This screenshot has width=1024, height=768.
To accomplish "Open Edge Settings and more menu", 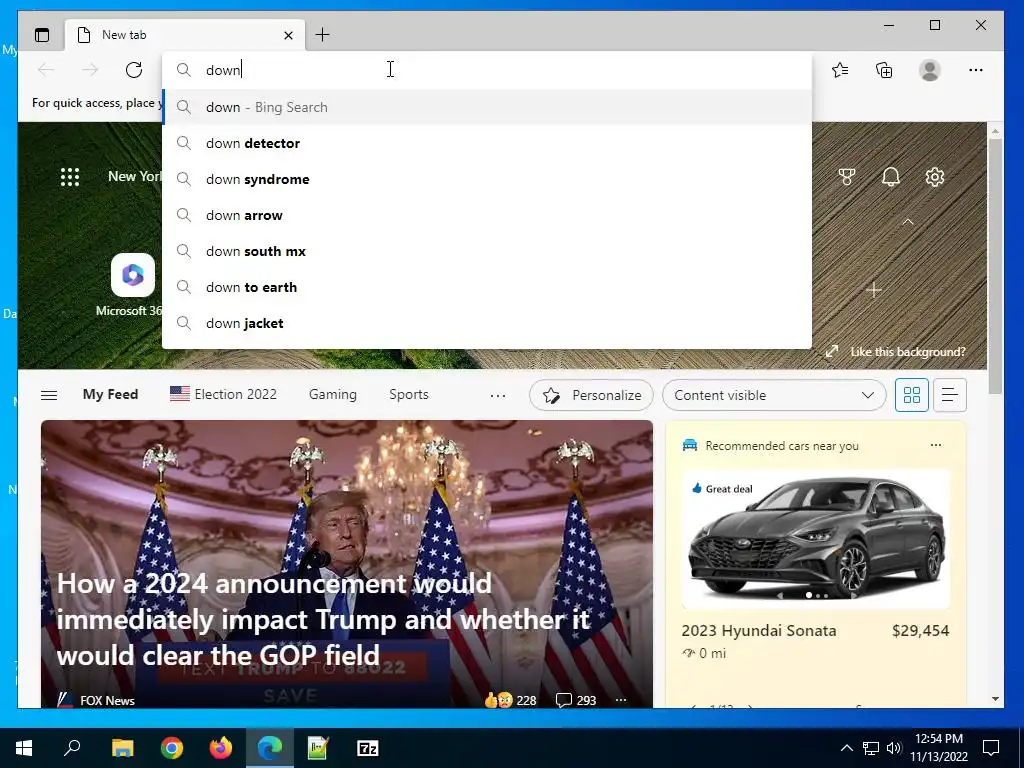I will tap(976, 70).
